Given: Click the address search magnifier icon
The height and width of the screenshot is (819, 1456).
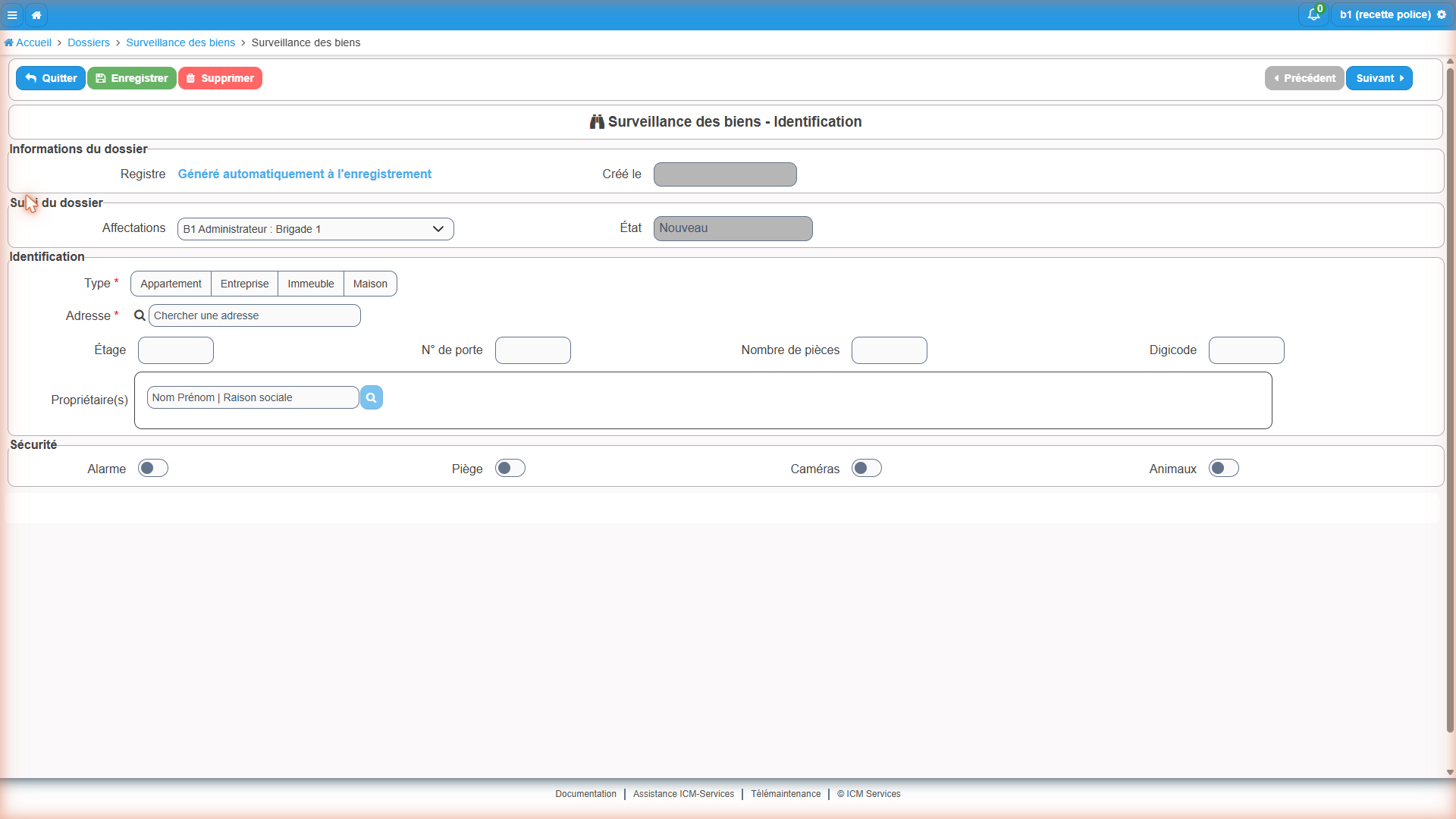Looking at the screenshot, I should coord(140,315).
